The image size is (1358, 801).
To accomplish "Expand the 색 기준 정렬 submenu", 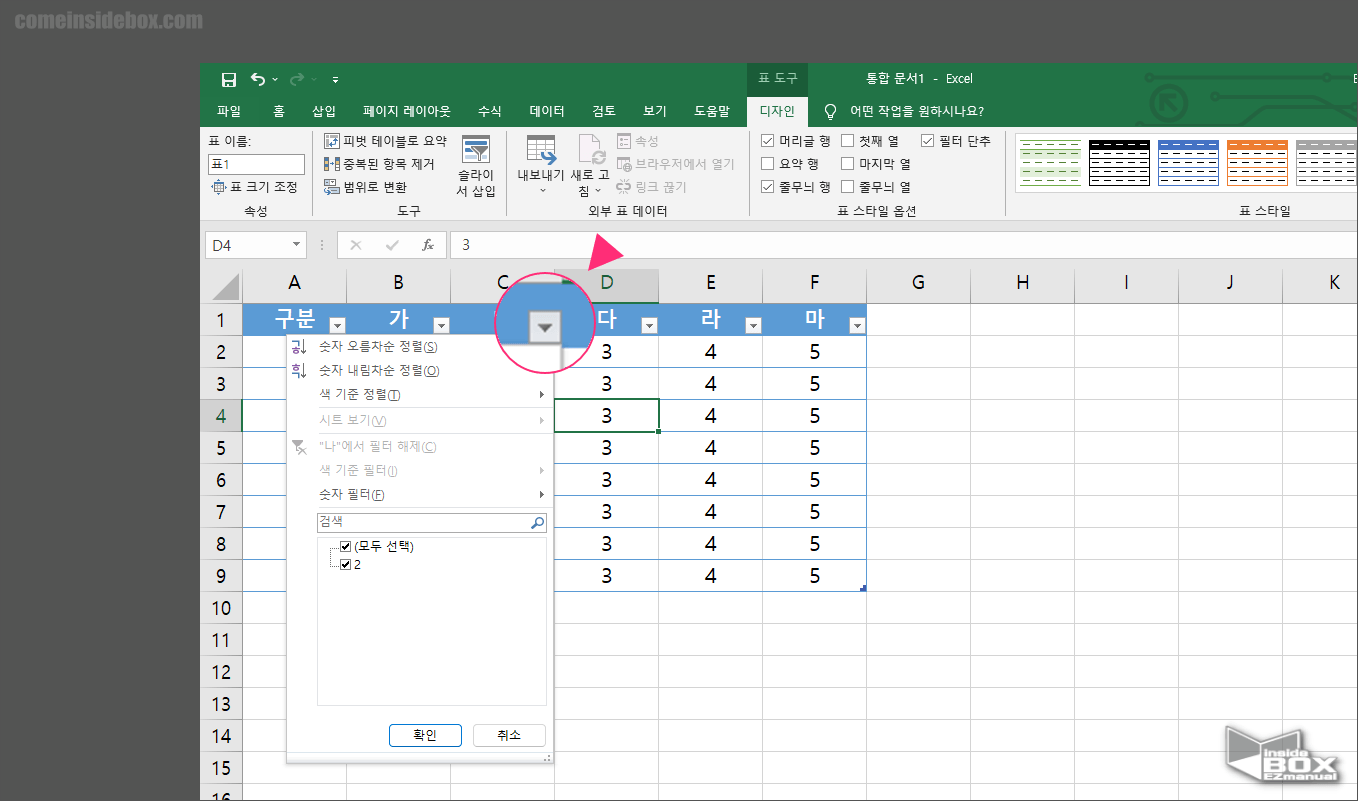I will (x=419, y=395).
